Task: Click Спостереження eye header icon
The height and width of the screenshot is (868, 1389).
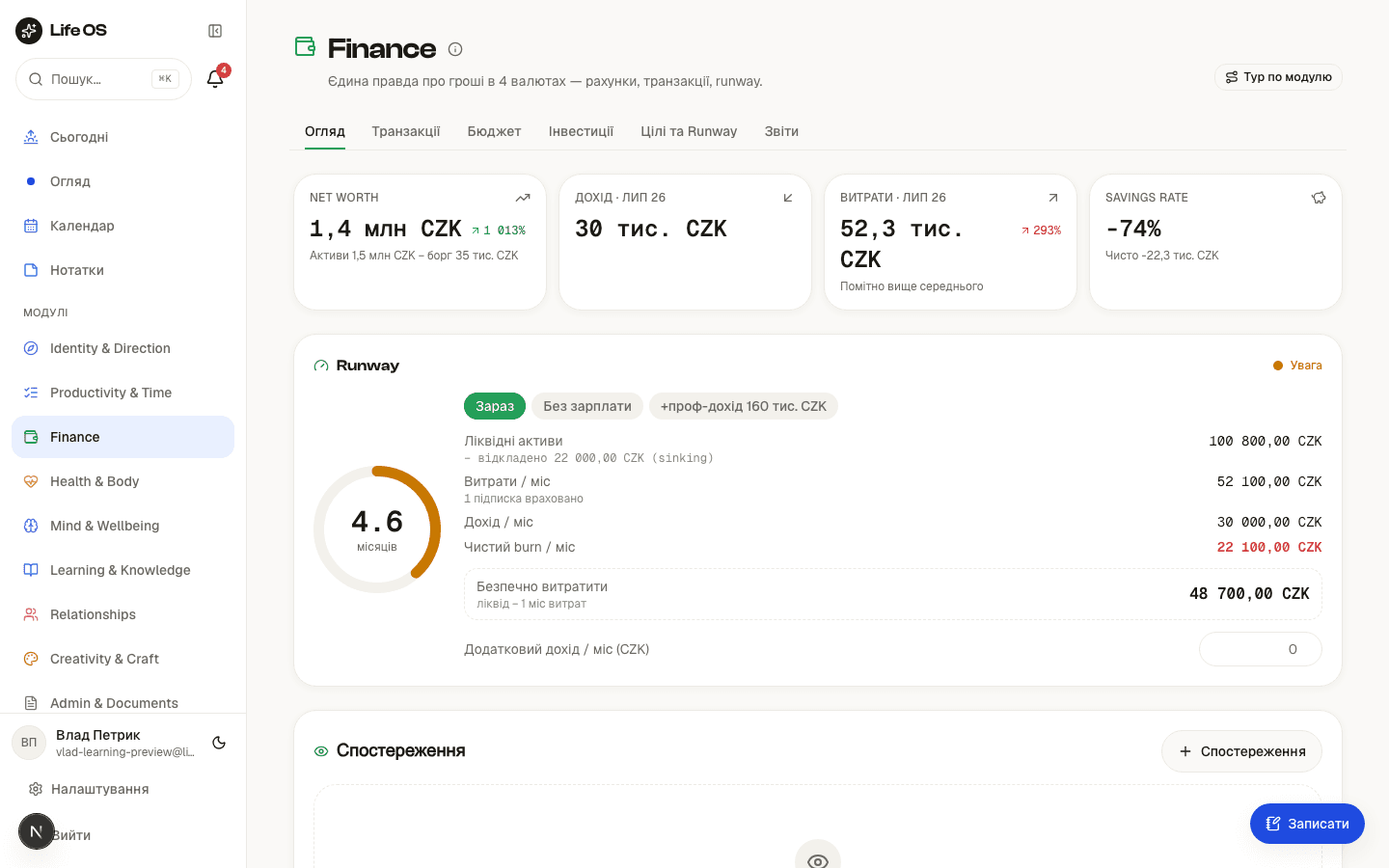Action: [x=321, y=751]
